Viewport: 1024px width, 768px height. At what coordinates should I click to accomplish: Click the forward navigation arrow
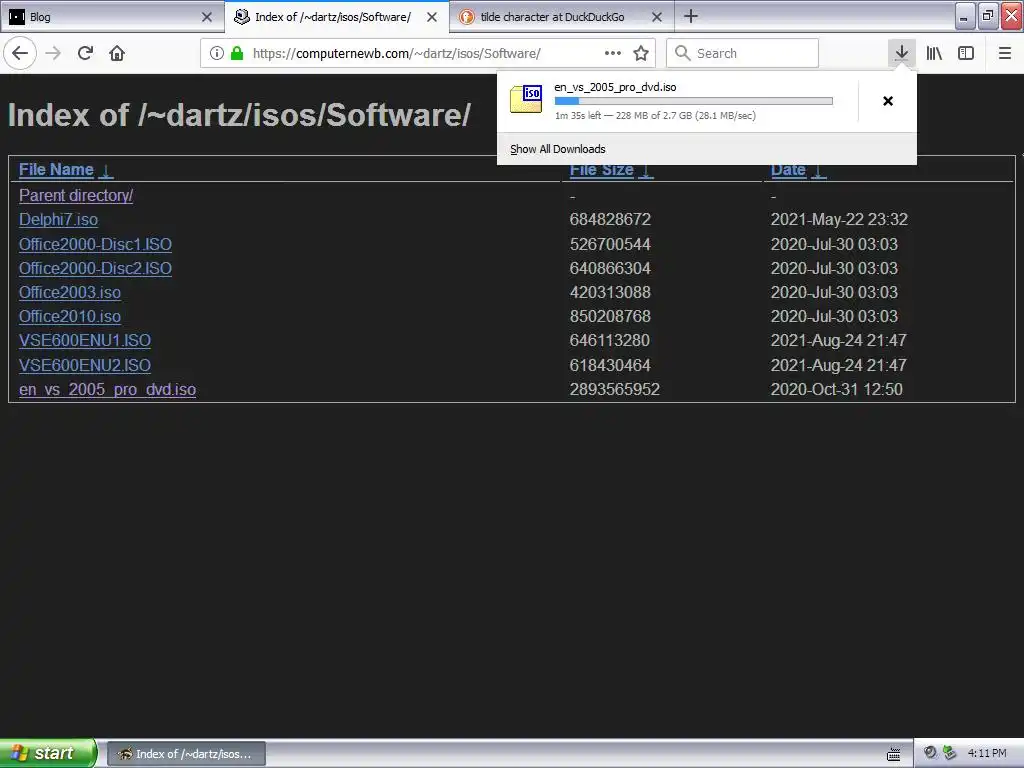pyautogui.click(x=53, y=53)
